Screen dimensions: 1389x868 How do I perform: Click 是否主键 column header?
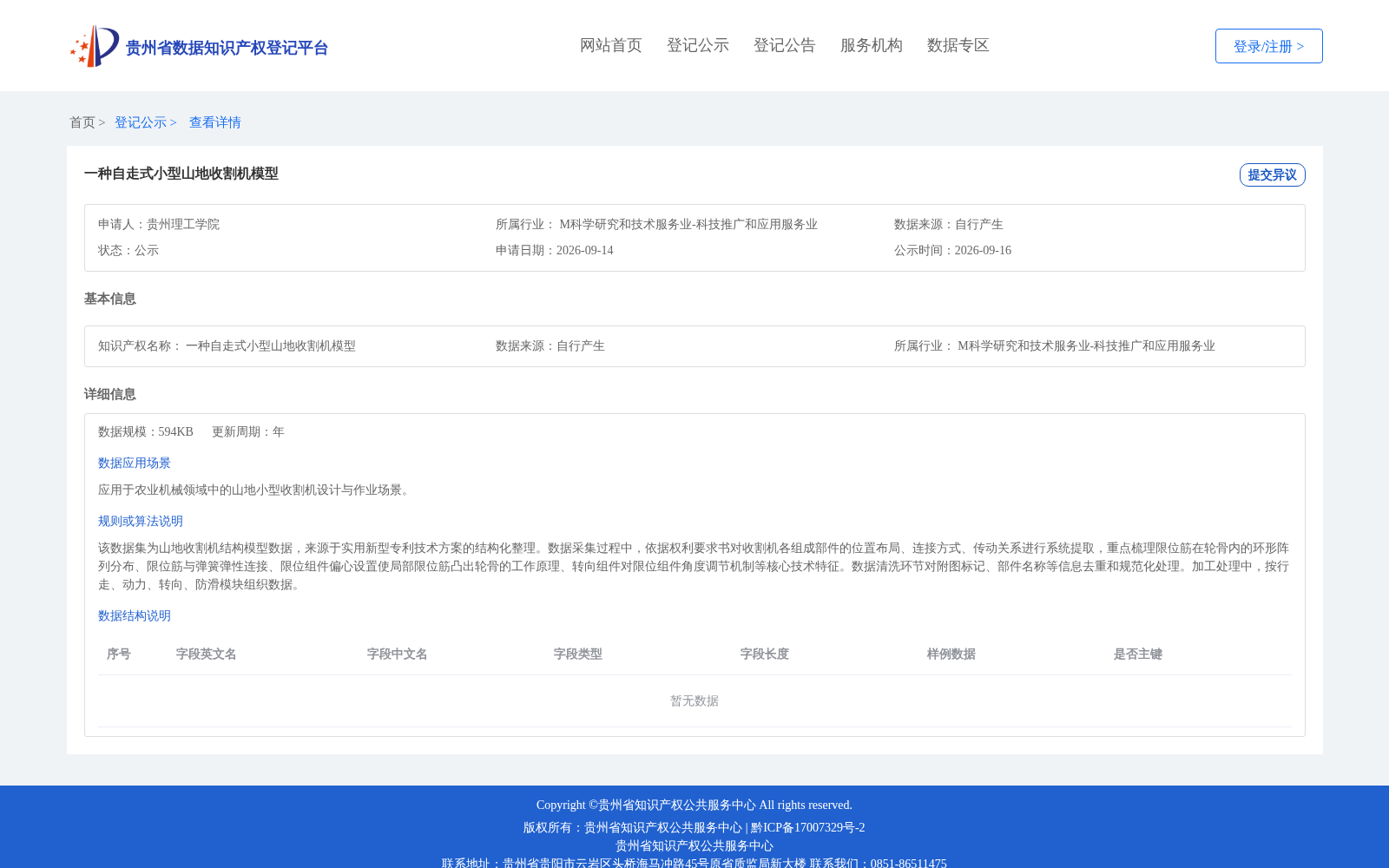1138,654
